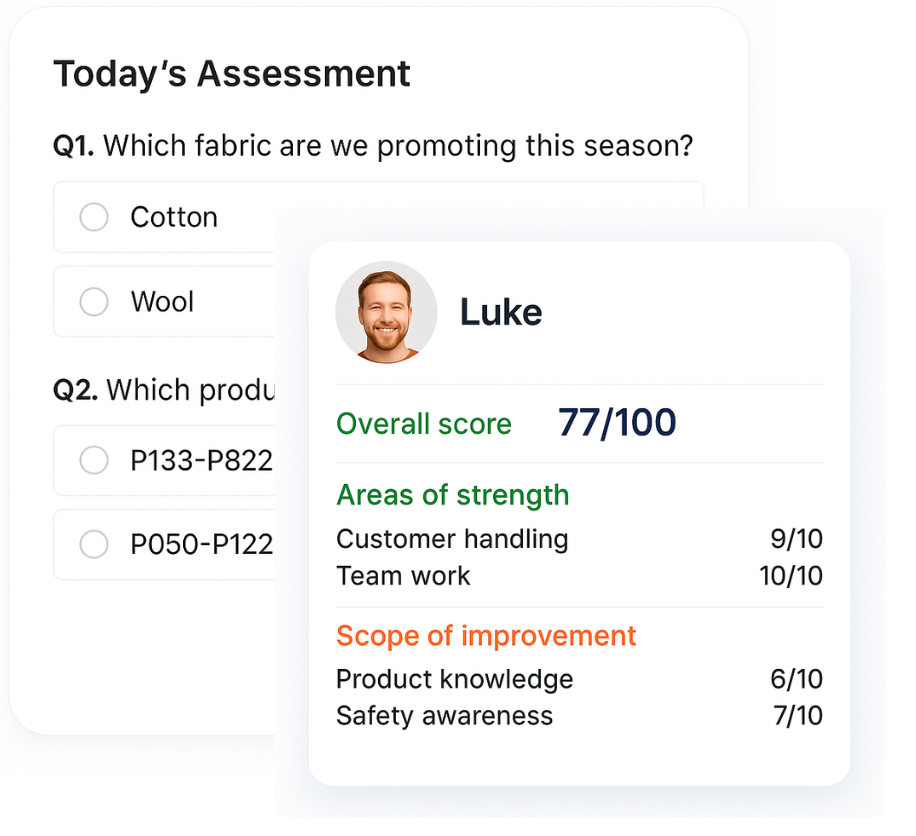Viewport: 916px width, 836px height.
Task: Pick the P050-P122 radio option
Action: tap(94, 544)
